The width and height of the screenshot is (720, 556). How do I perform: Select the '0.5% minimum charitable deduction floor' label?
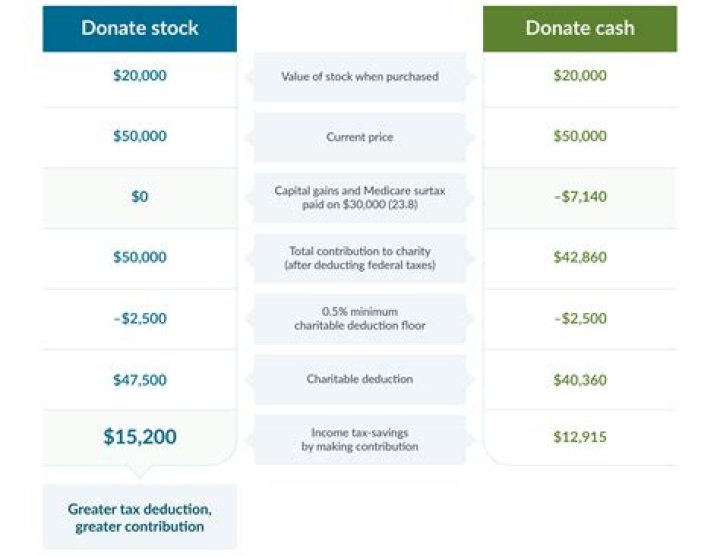pyautogui.click(x=359, y=319)
